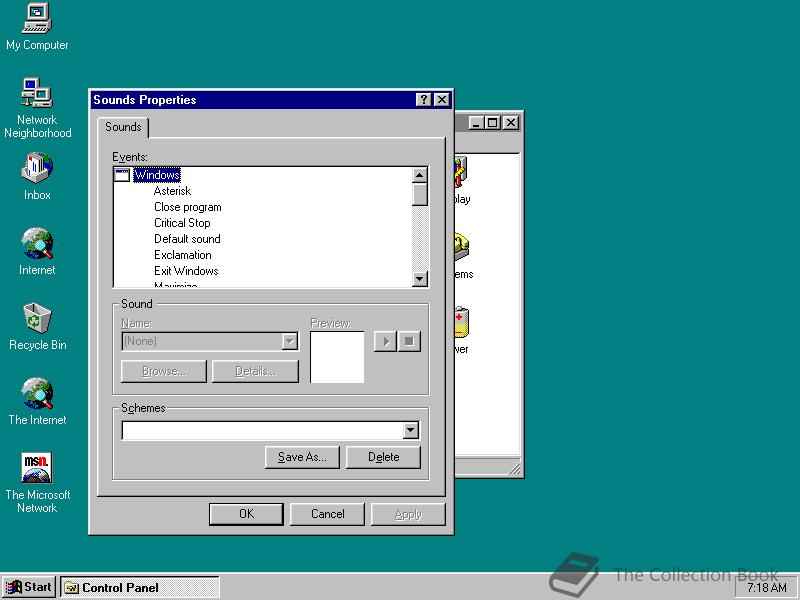Select the Exit Windows event
This screenshot has height=600, width=800.
tap(186, 271)
